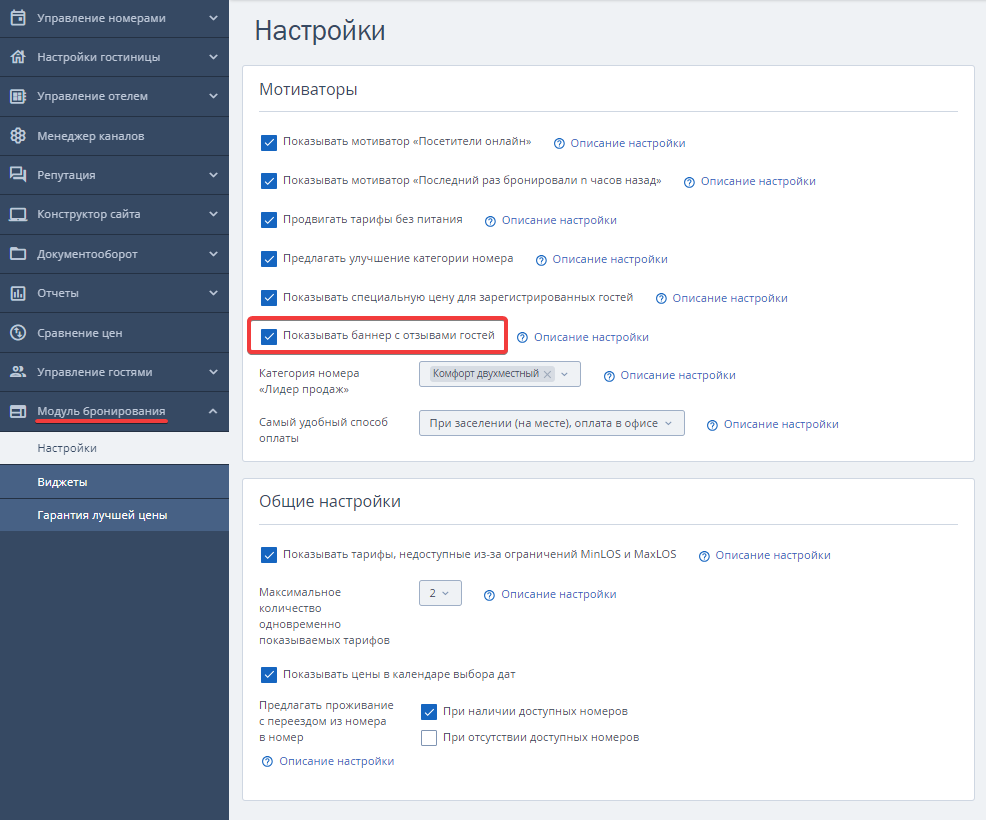The image size is (986, 820).
Task: Expand Управление гостями chevron
Action: 213,372
